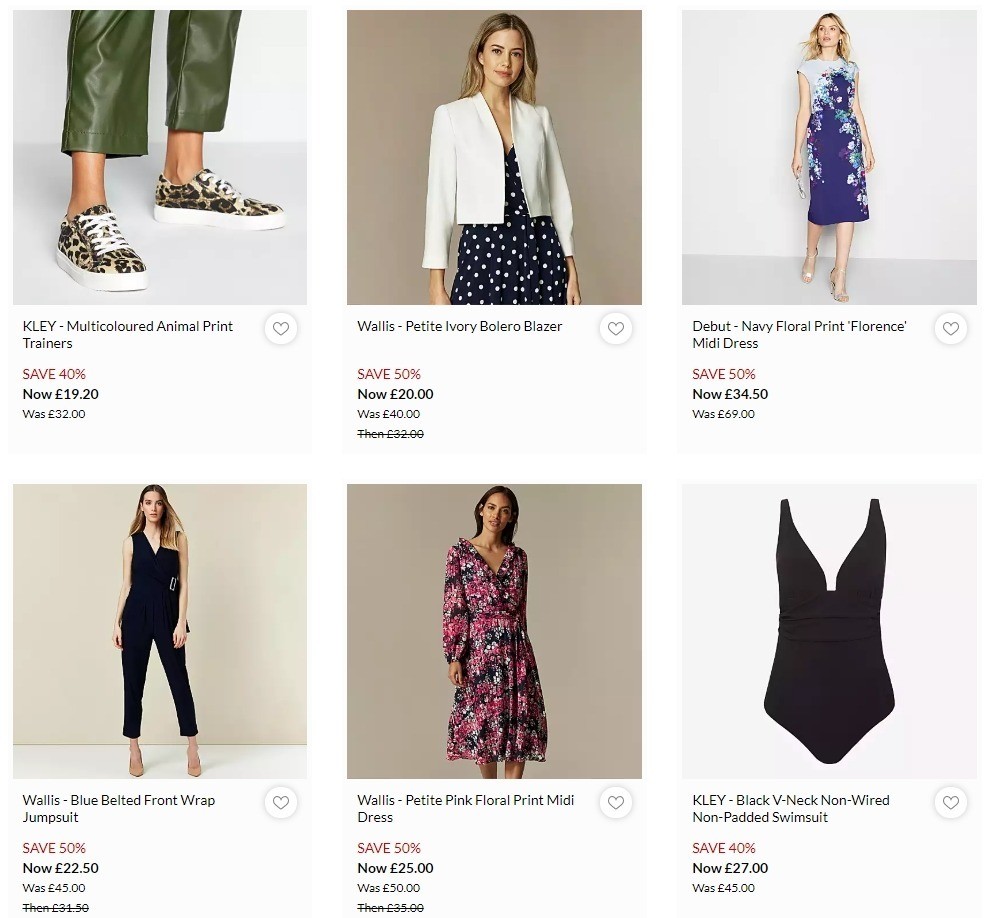
Task: Click the crossed-out 'Then £32.00' price text
Action: pyautogui.click(x=390, y=433)
